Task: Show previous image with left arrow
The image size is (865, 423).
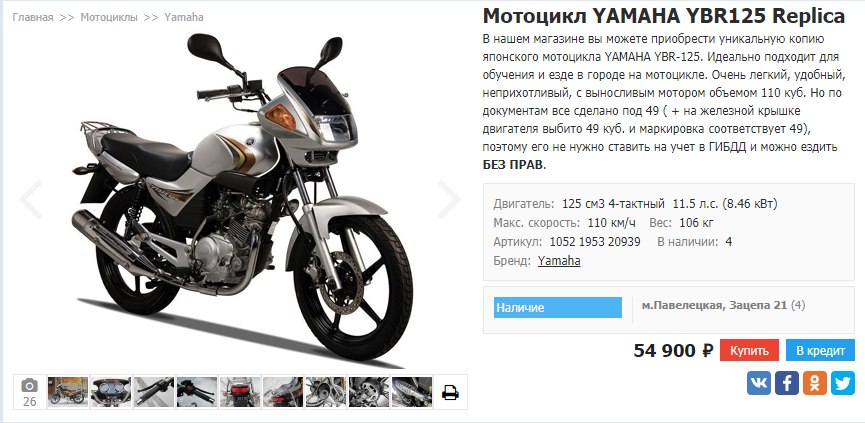Action: (x=31, y=199)
